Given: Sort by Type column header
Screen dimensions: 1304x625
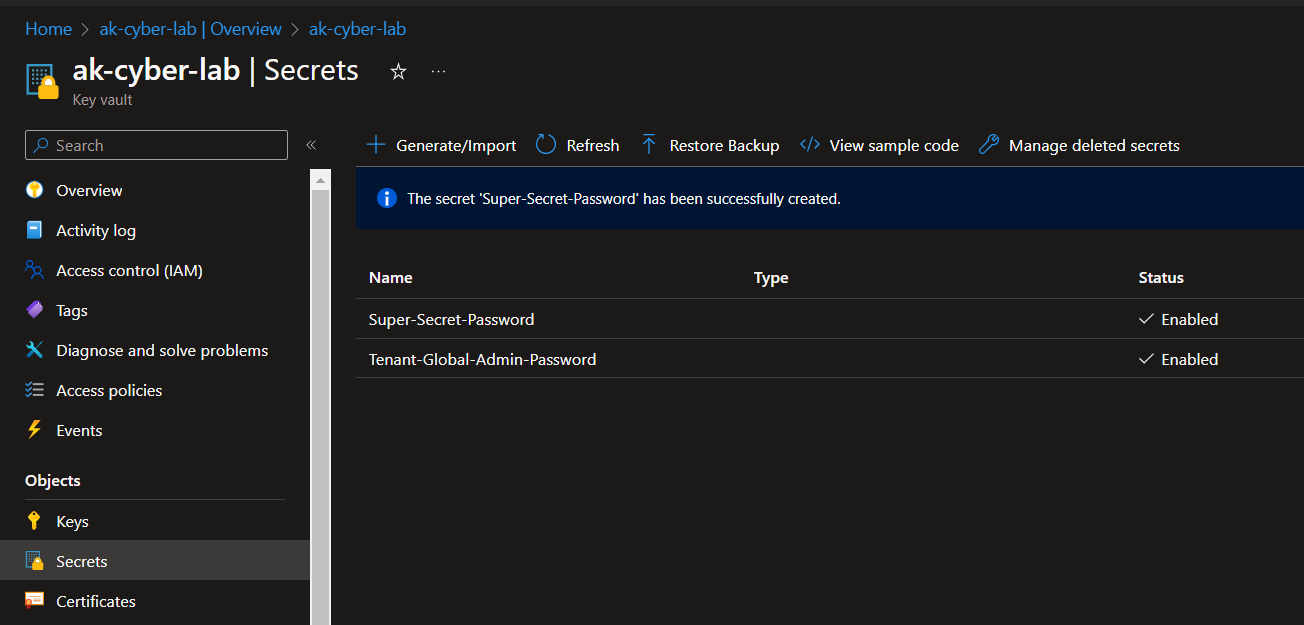Looking at the screenshot, I should [x=771, y=278].
